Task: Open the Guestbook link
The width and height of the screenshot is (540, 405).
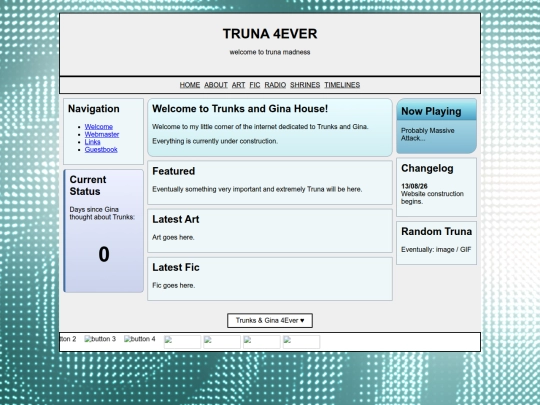Action: [x=101, y=149]
